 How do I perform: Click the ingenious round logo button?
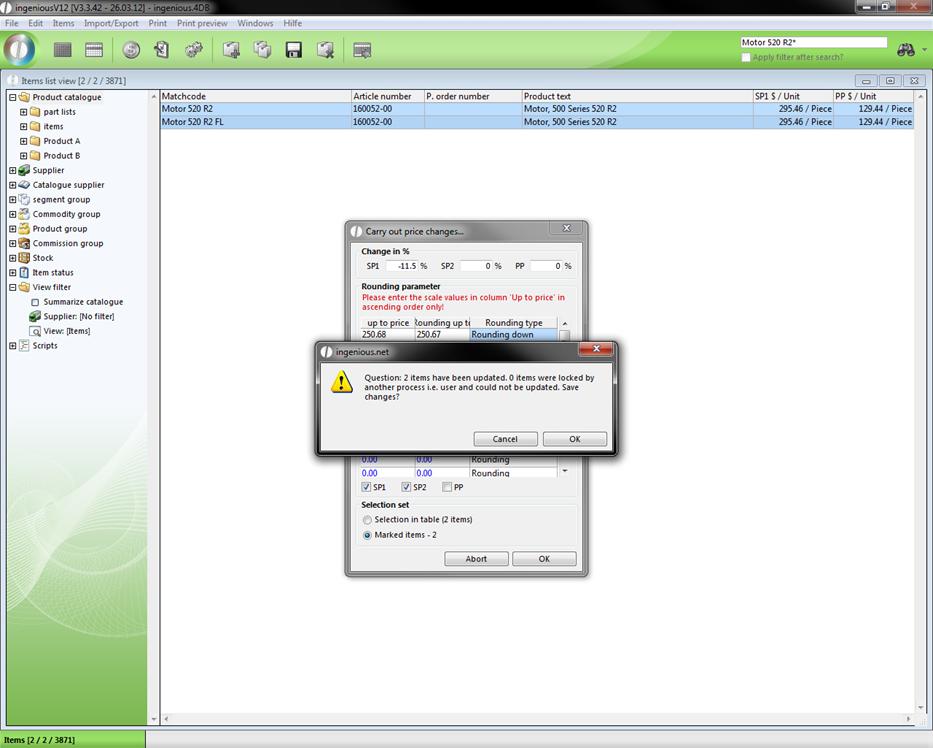pyautogui.click(x=19, y=50)
